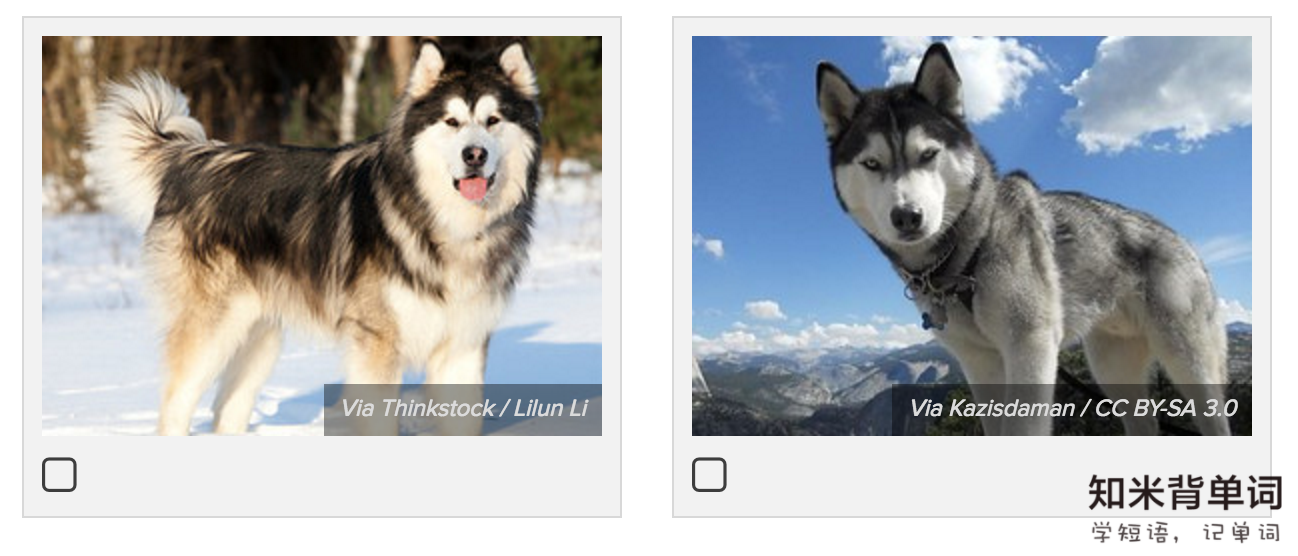Click the malamute's pink tongue
1298x556 pixels.
pos(473,188)
